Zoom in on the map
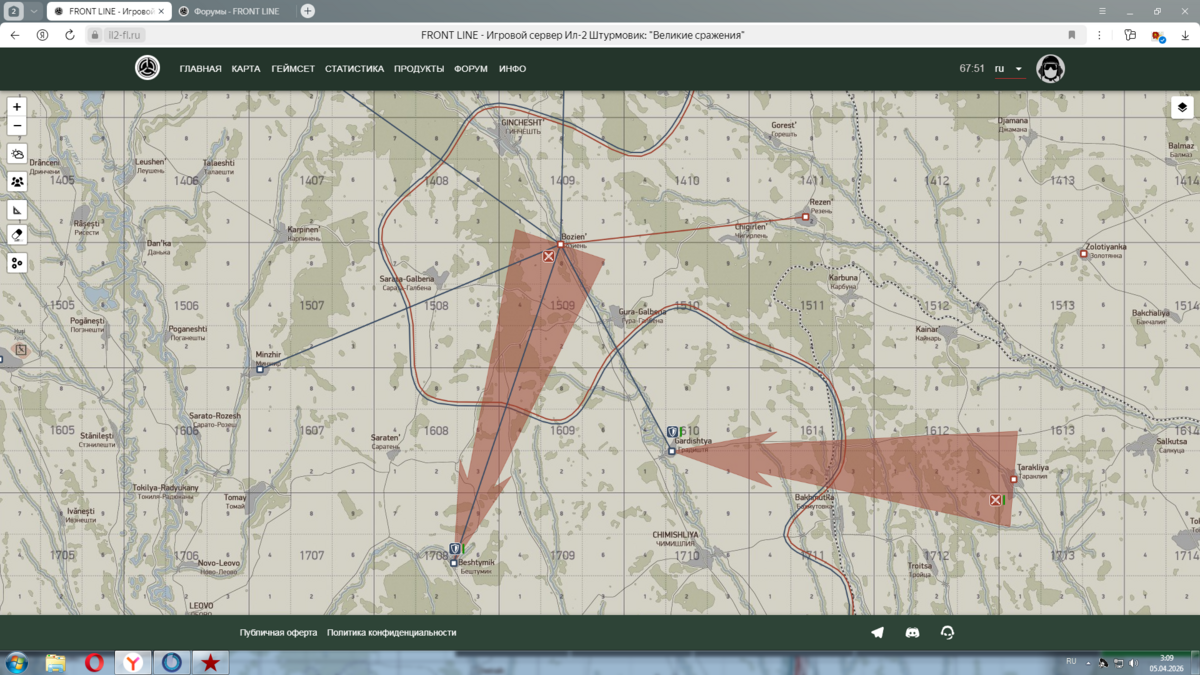Screen dimensions: 1200x675 coord(17,107)
